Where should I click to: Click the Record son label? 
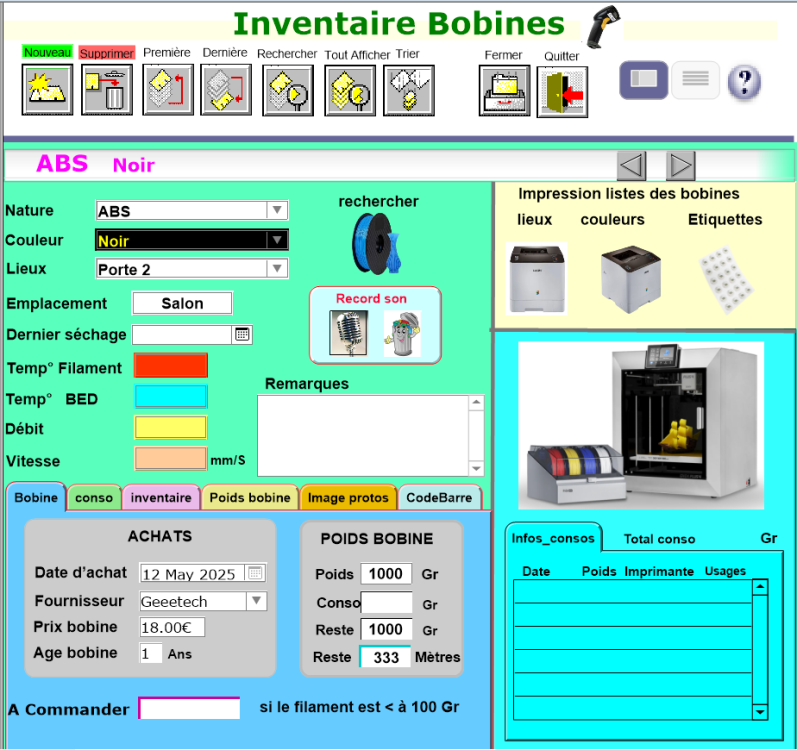click(x=371, y=298)
